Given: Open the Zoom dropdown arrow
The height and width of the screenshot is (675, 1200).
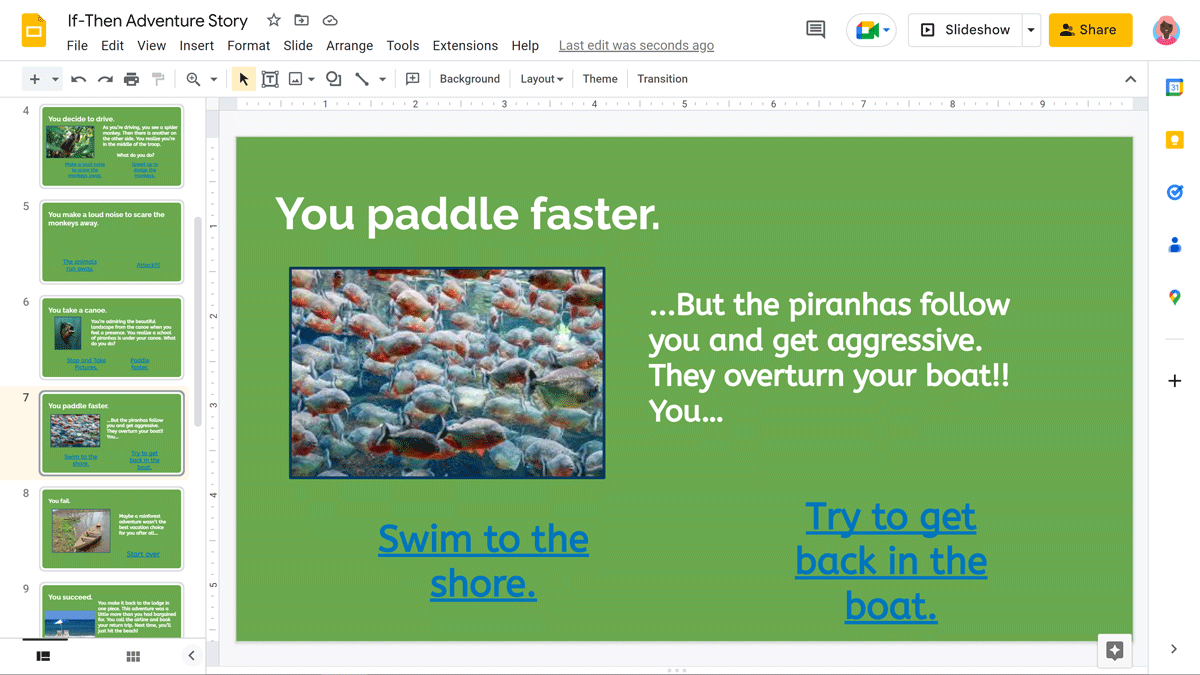Looking at the screenshot, I should pos(216,78).
